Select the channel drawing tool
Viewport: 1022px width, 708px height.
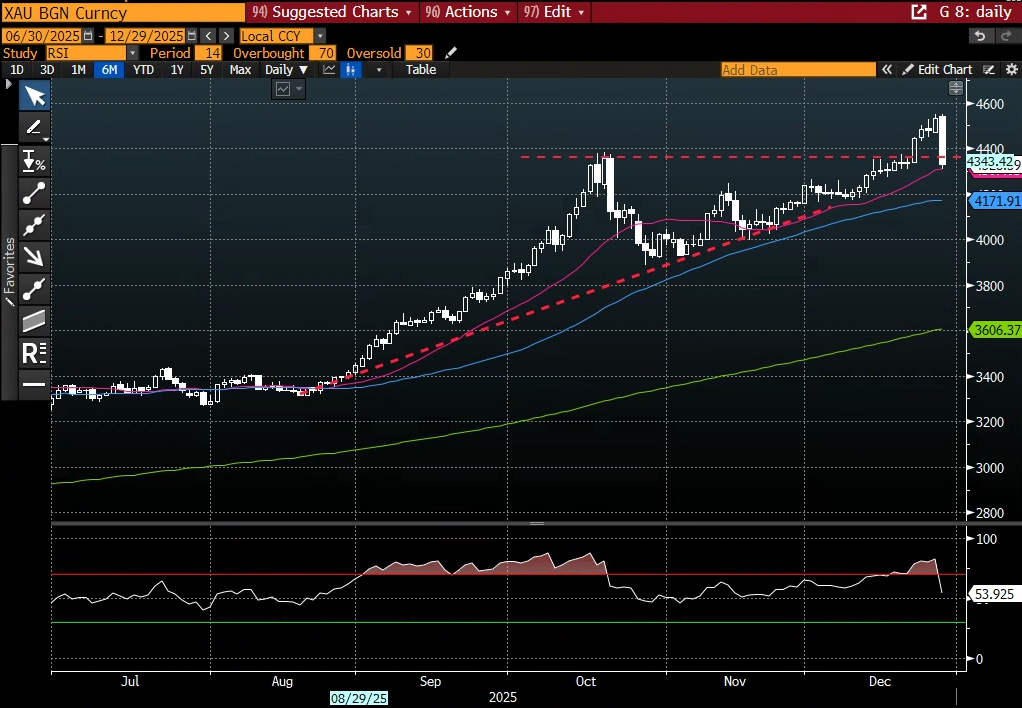tap(34, 320)
